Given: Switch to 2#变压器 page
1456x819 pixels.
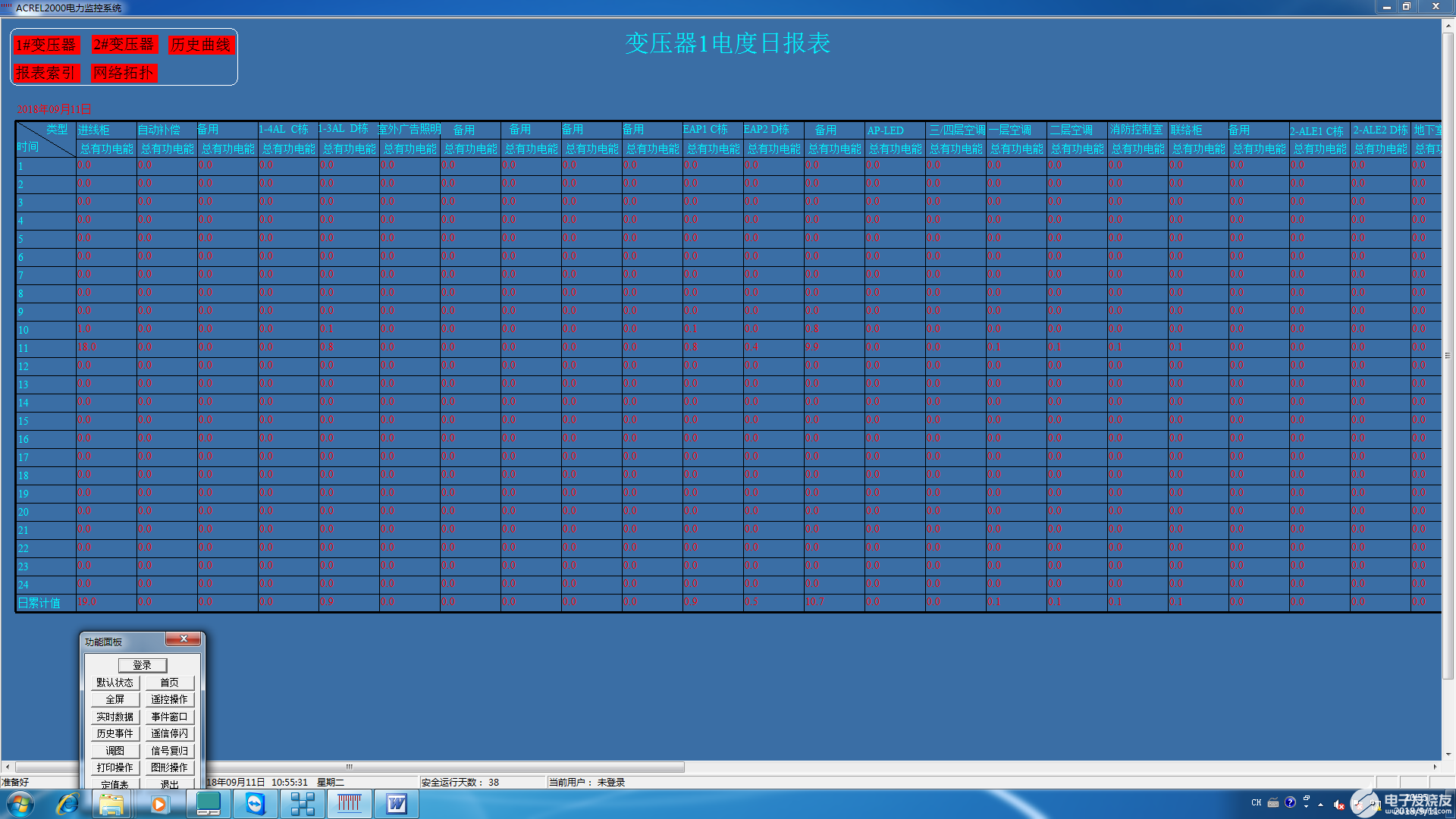Looking at the screenshot, I should click(x=124, y=45).
